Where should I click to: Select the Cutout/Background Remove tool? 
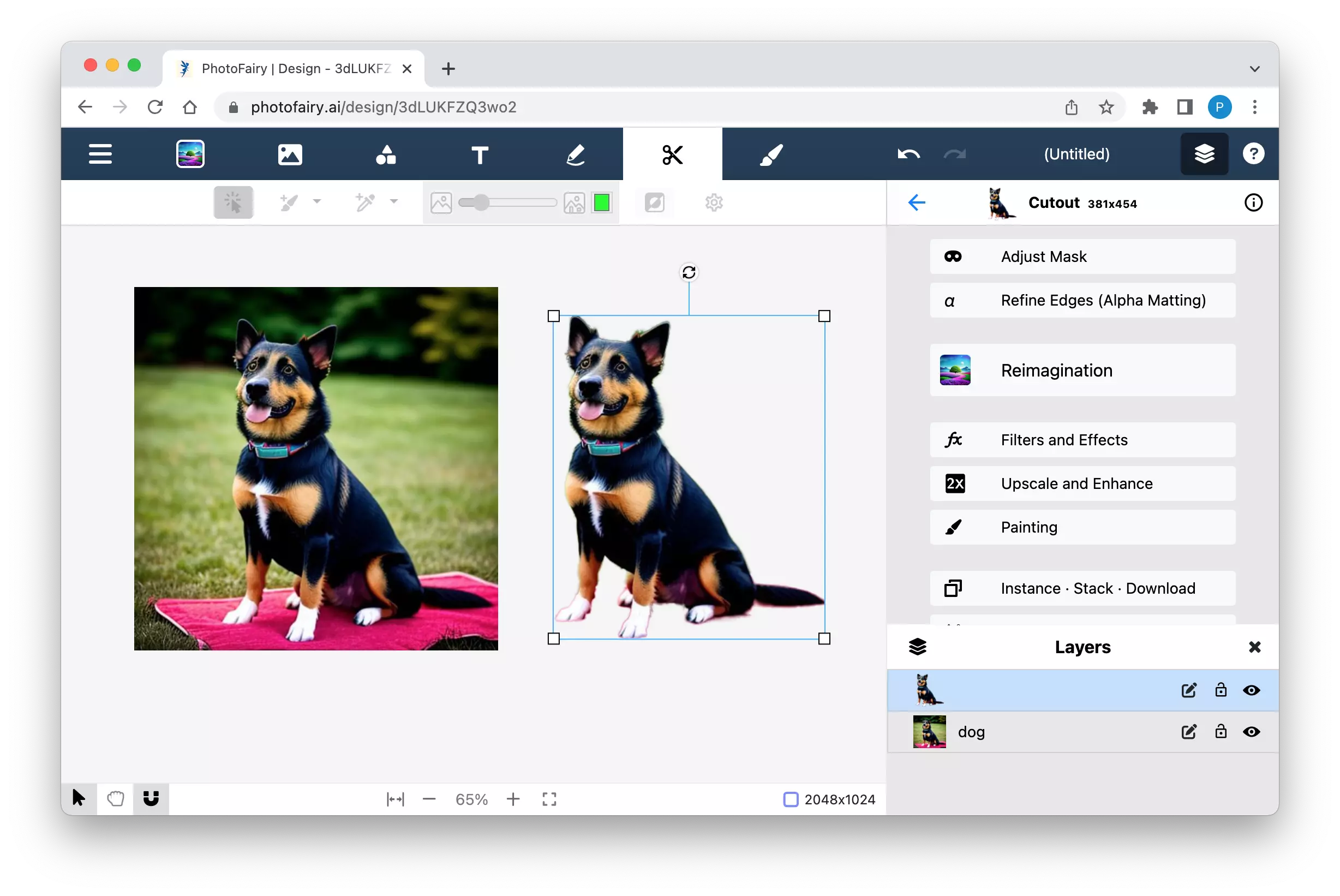(672, 154)
